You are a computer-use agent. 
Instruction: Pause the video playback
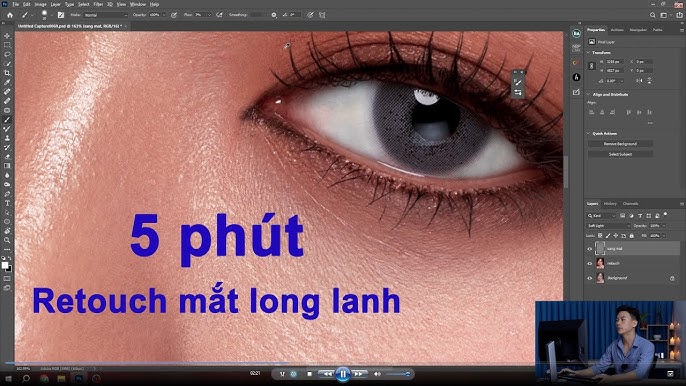tap(343, 374)
